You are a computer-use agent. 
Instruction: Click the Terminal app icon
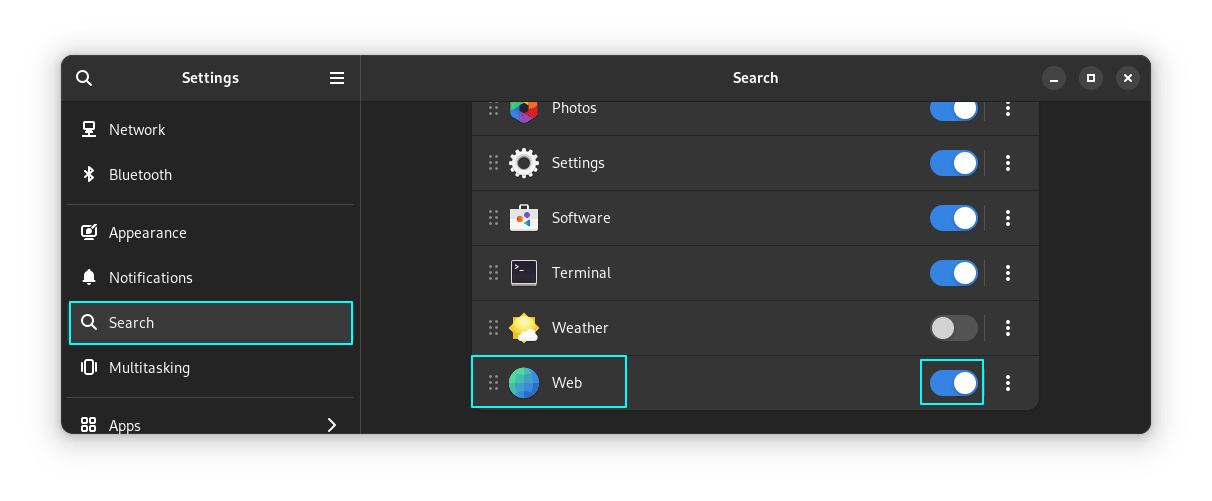pos(524,273)
